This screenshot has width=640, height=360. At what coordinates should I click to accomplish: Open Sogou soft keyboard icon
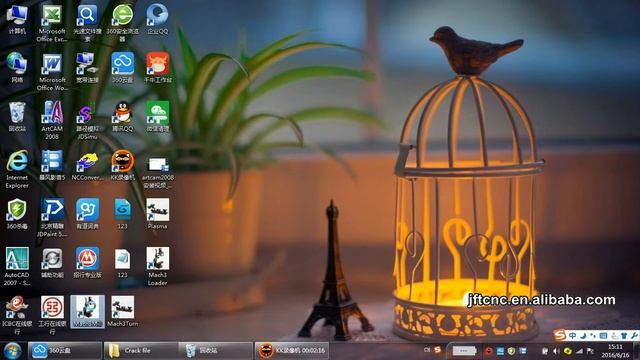(x=603, y=336)
